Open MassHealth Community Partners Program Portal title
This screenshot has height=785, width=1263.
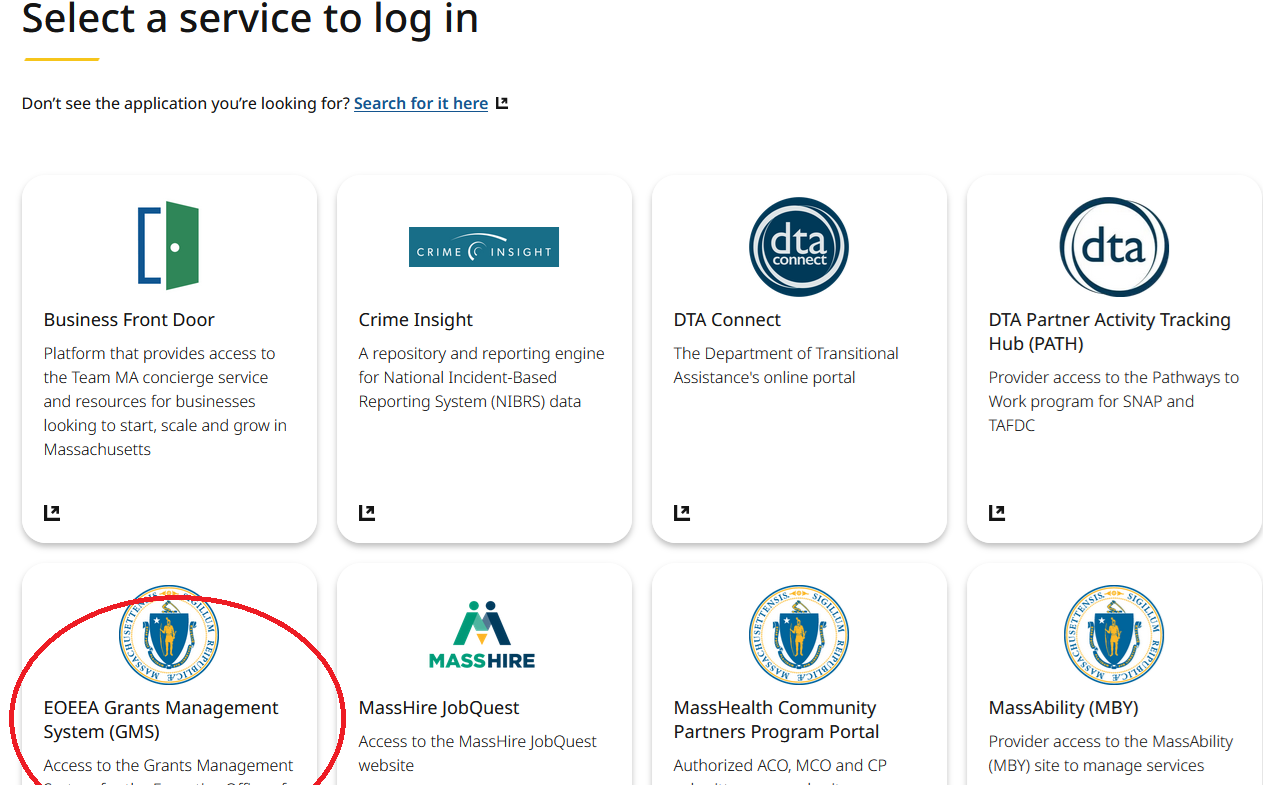(x=776, y=720)
